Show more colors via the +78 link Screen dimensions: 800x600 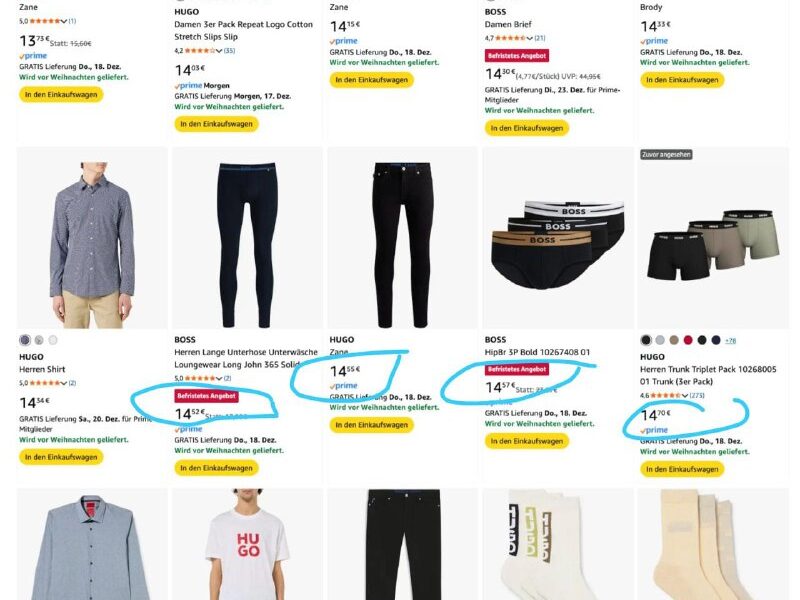click(x=730, y=340)
